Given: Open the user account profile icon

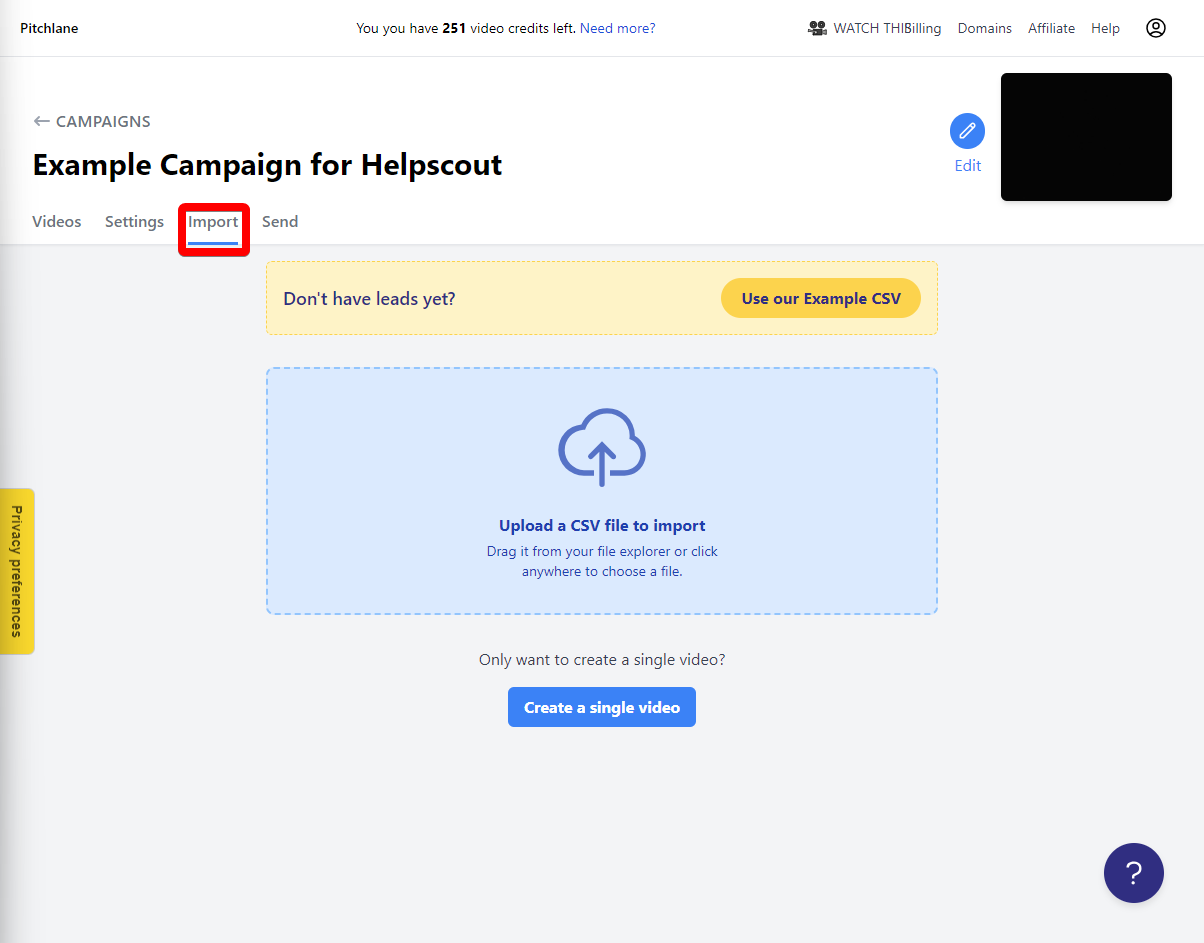Looking at the screenshot, I should coord(1156,28).
